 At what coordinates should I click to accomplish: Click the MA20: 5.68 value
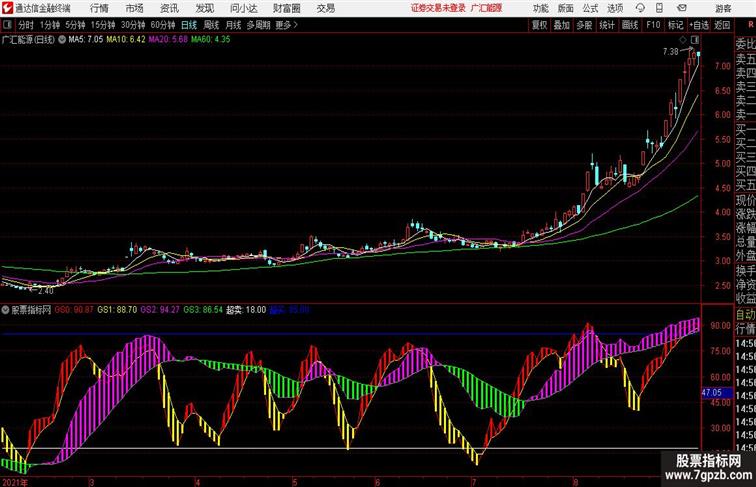[168, 40]
